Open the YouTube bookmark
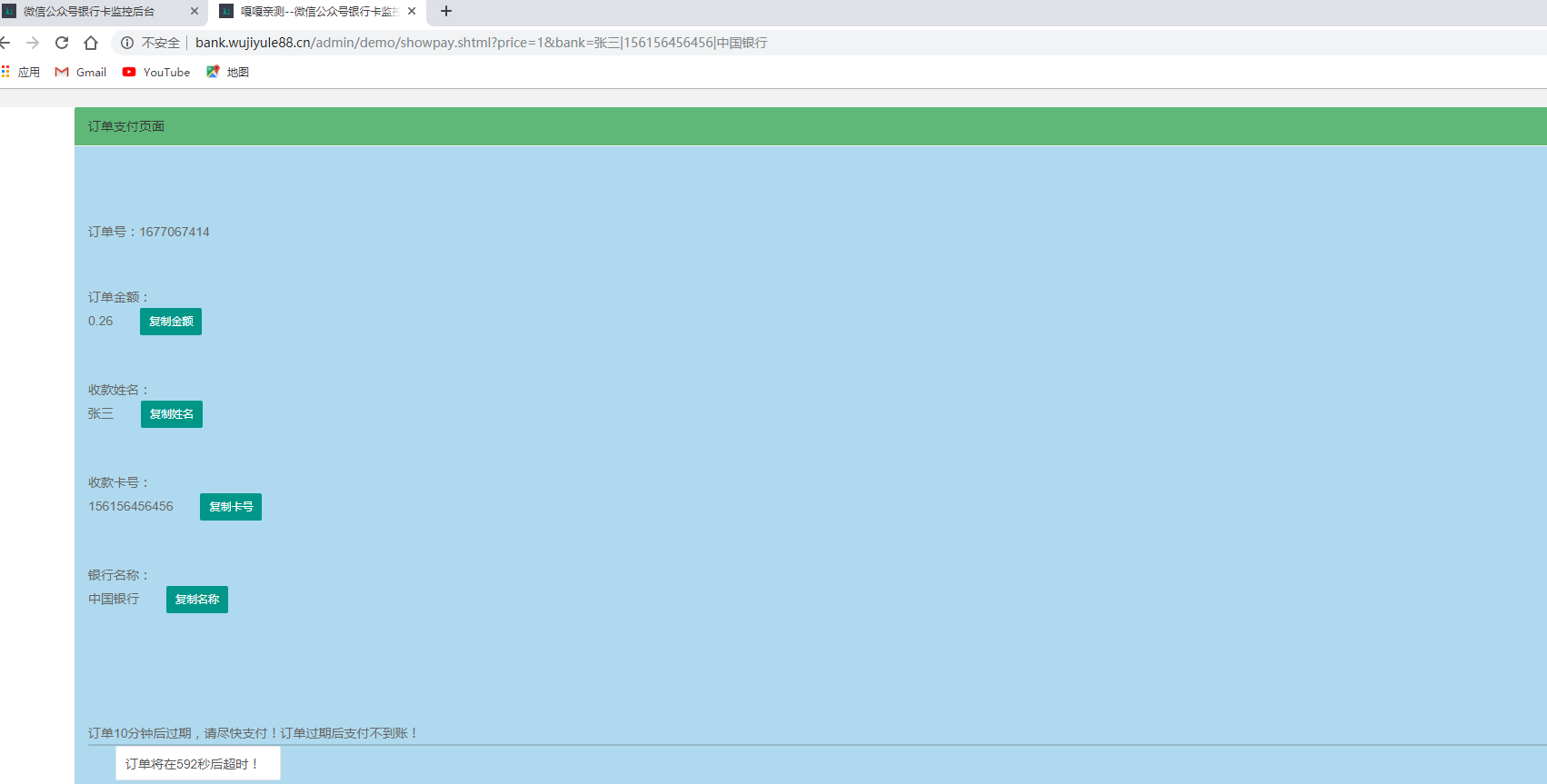 156,72
